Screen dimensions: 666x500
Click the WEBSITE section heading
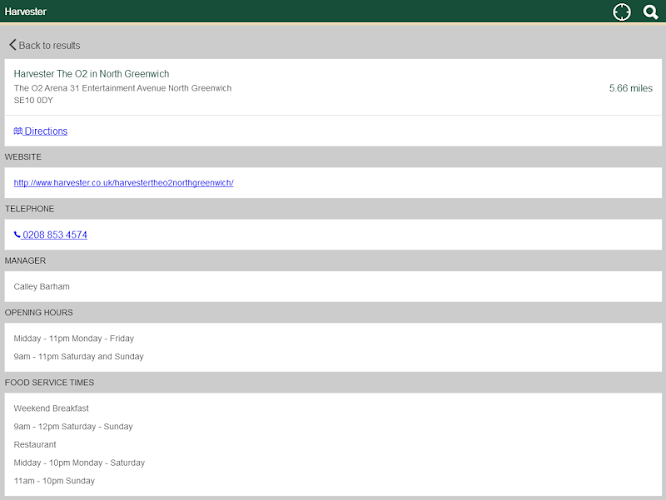[23, 157]
